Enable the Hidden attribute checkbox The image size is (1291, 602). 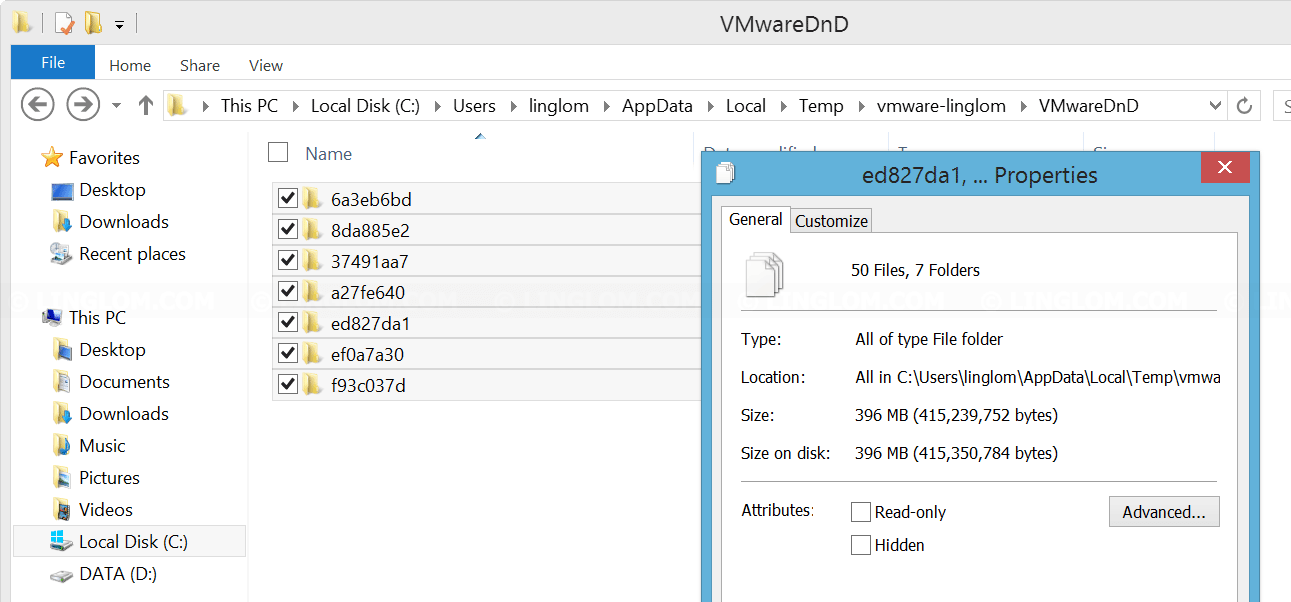tap(861, 545)
